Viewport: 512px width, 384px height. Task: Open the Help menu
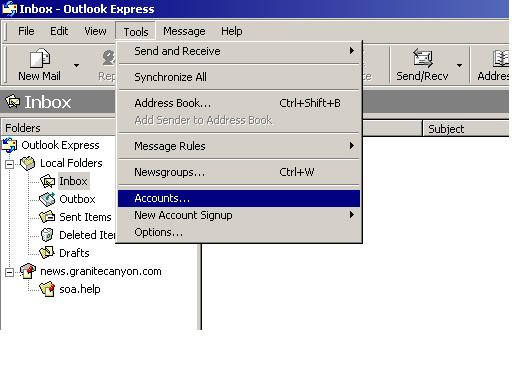232,31
